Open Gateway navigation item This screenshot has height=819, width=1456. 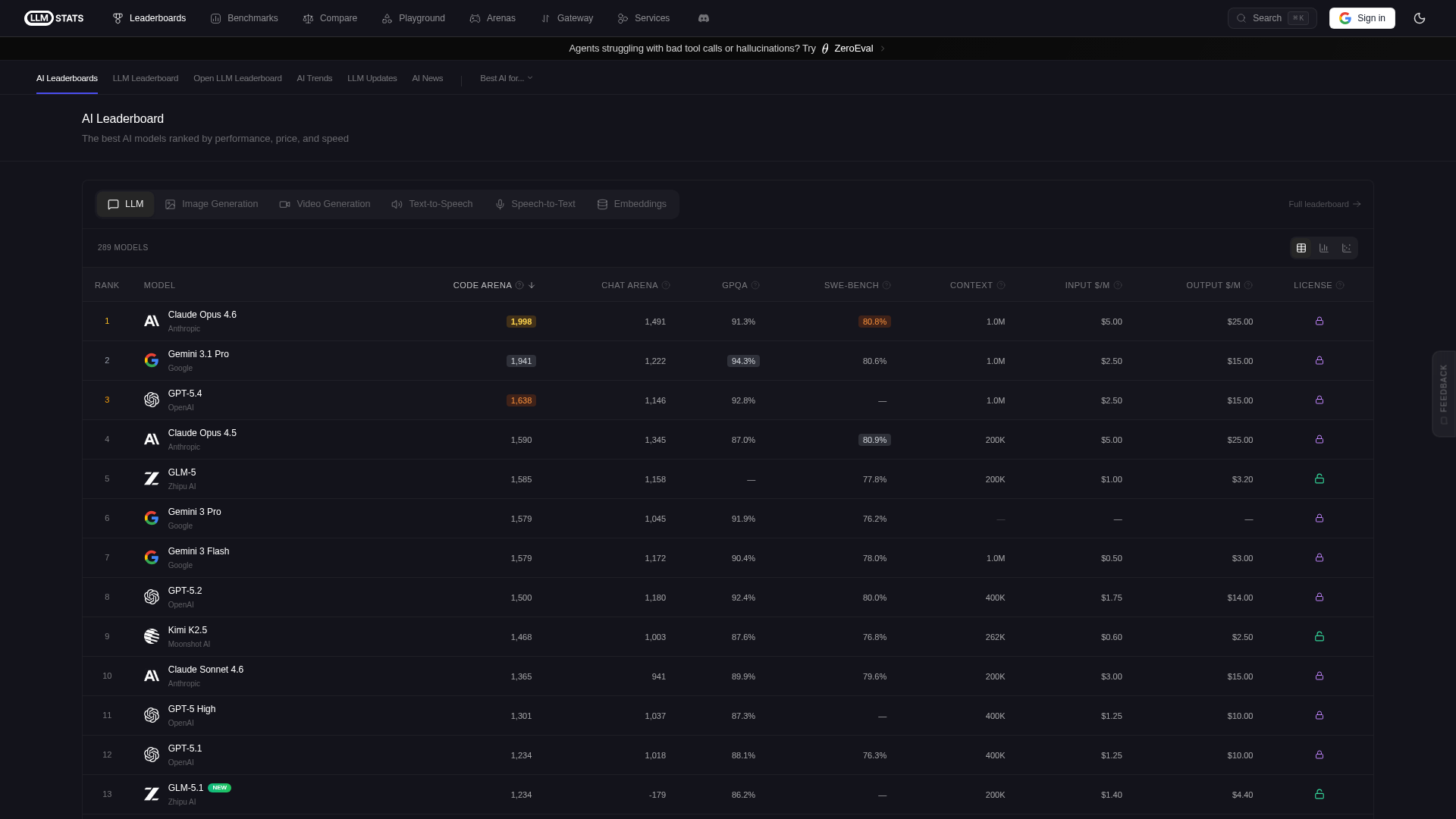[x=566, y=18]
